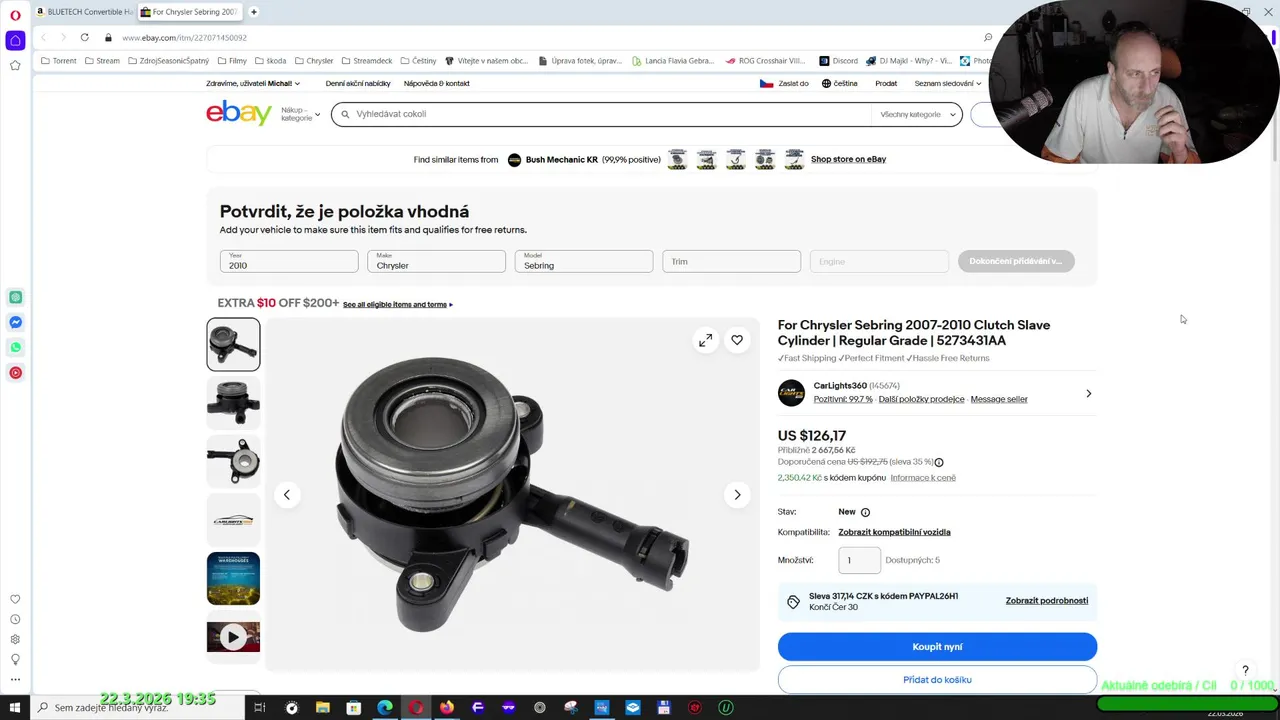Open Zobrazit podrobnosti coupon link
1280x720 pixels.
coord(1047,600)
